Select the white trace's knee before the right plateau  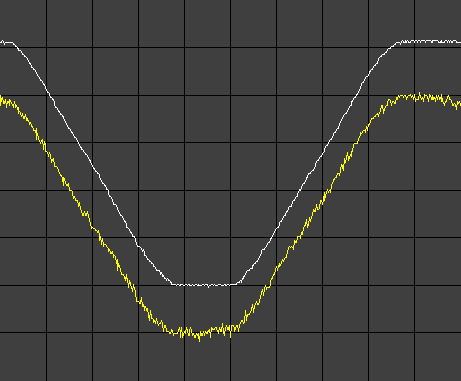click(x=395, y=43)
